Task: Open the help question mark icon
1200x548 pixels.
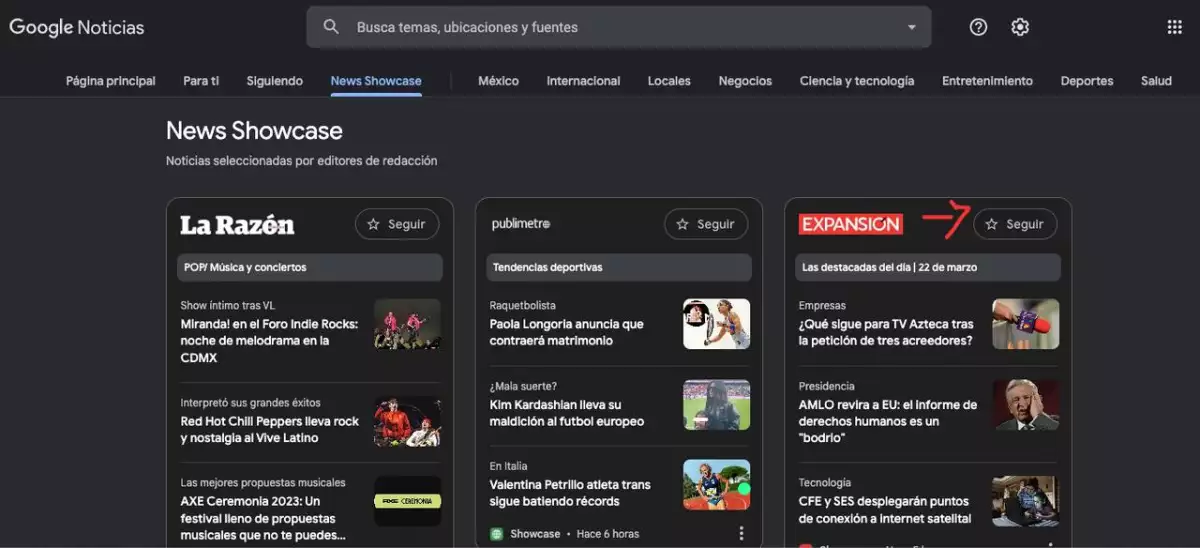Action: click(x=979, y=27)
